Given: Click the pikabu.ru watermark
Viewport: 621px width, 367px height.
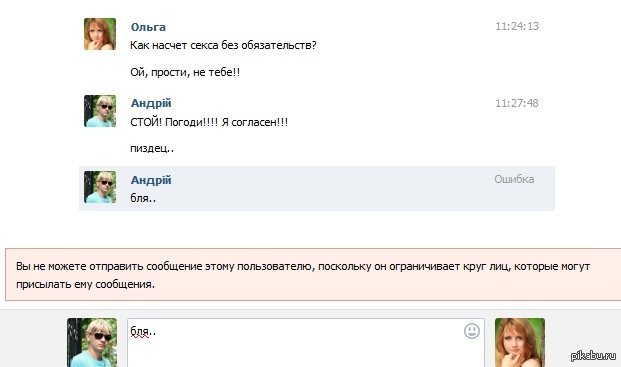Looking at the screenshot, I should [593, 355].
